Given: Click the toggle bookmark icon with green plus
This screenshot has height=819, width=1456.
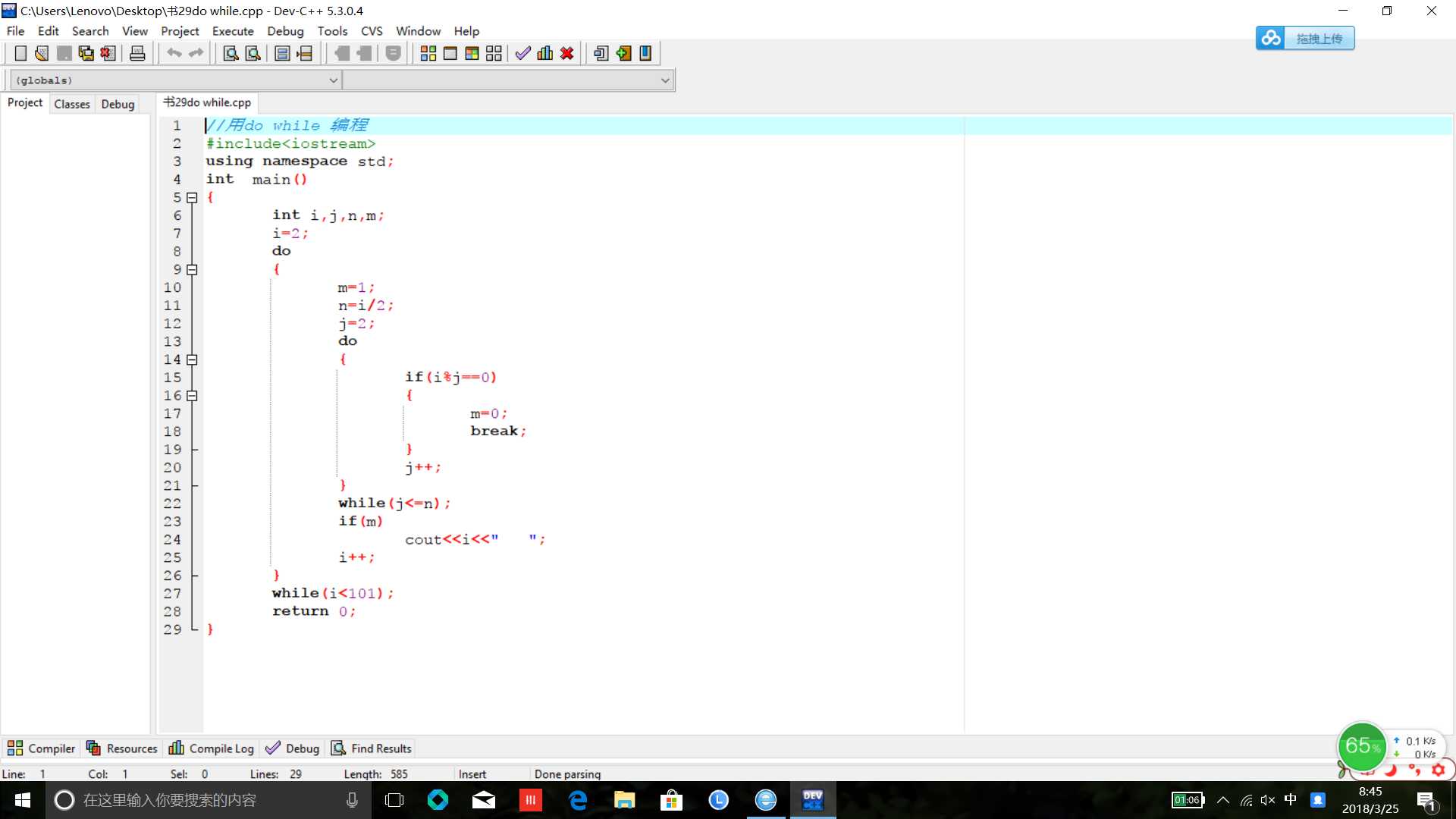Looking at the screenshot, I should pyautogui.click(x=623, y=53).
